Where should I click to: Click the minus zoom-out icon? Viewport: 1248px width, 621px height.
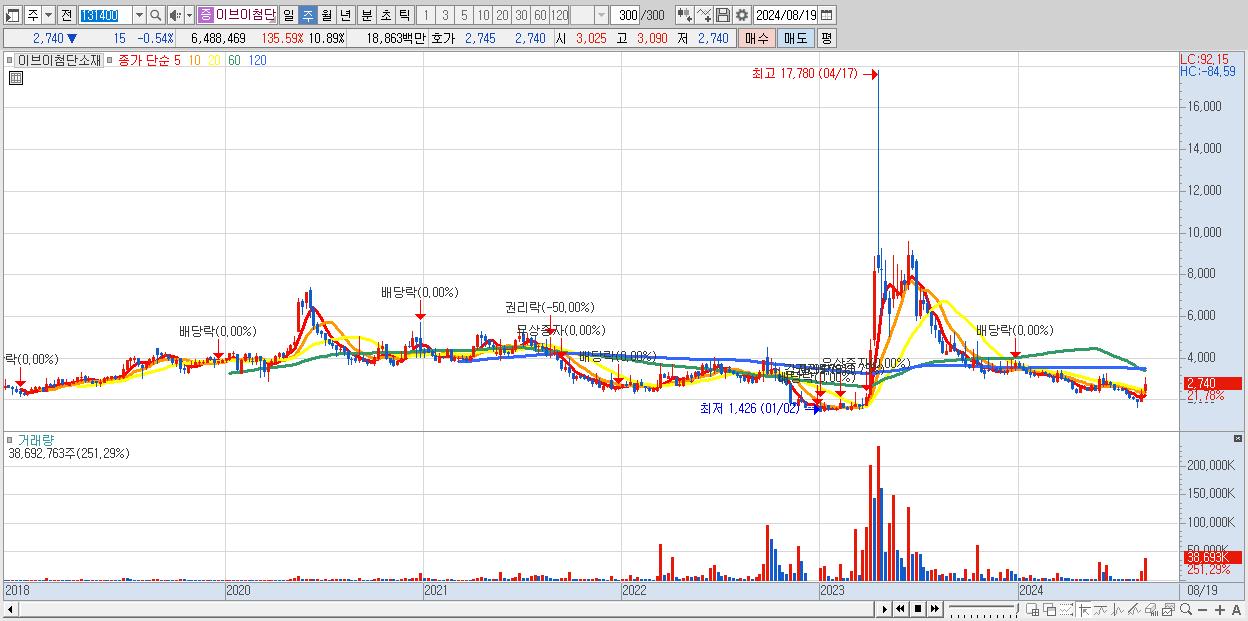[x=1202, y=609]
